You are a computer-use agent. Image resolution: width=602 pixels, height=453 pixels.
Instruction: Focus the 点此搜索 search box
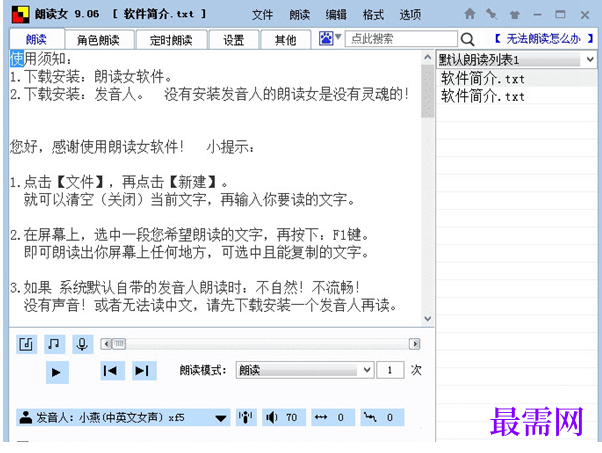click(401, 39)
